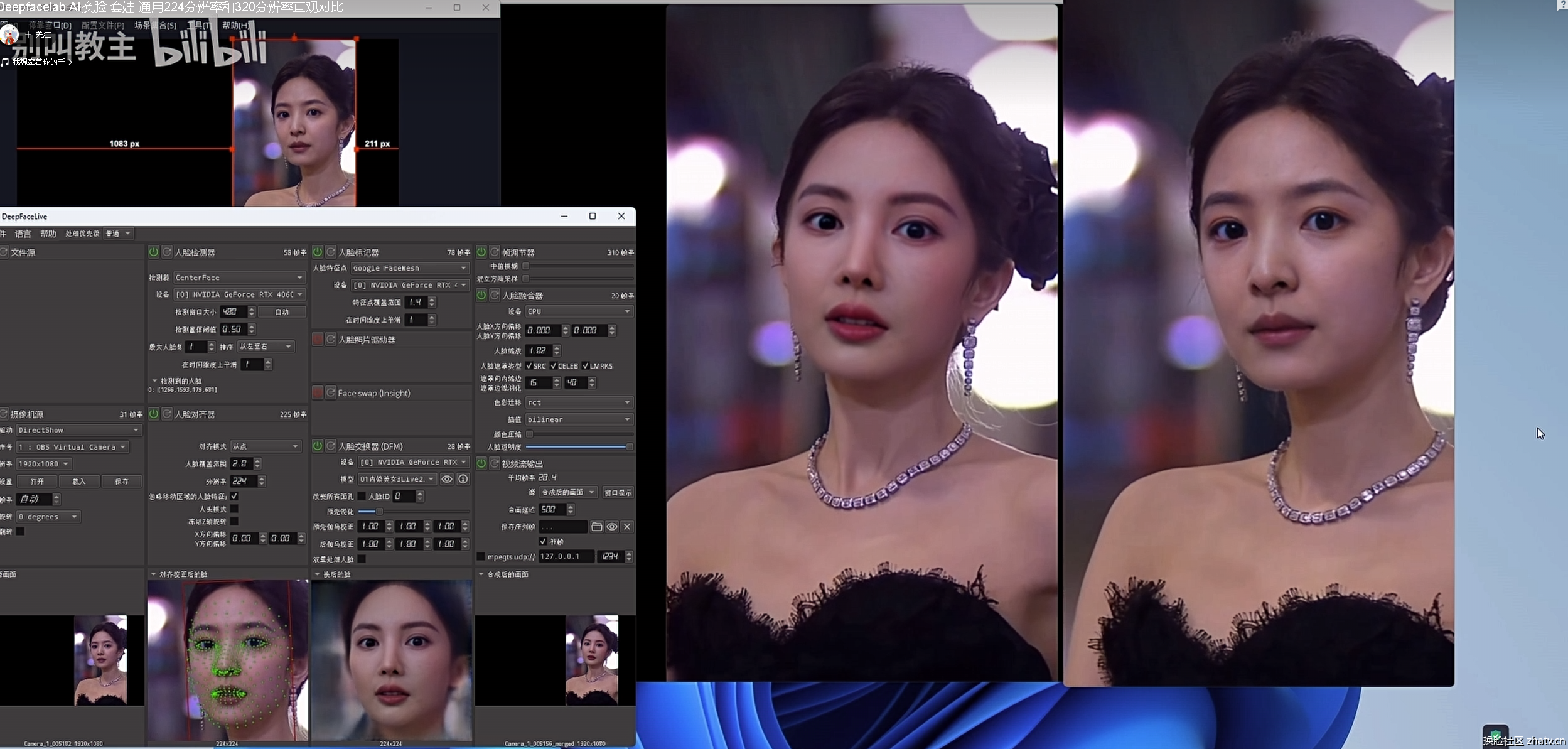
Task: Toggle the 人脸对齐器 power button
Action: pos(154,414)
